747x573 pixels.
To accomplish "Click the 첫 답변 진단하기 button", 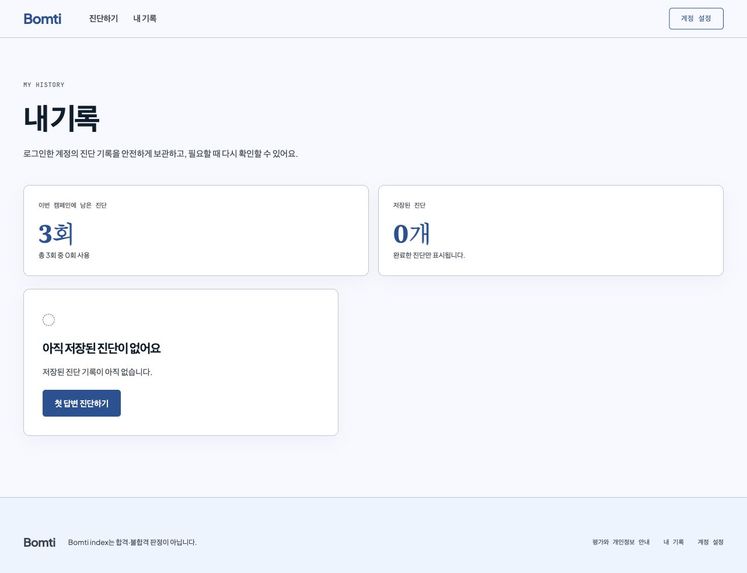I will click(81, 403).
